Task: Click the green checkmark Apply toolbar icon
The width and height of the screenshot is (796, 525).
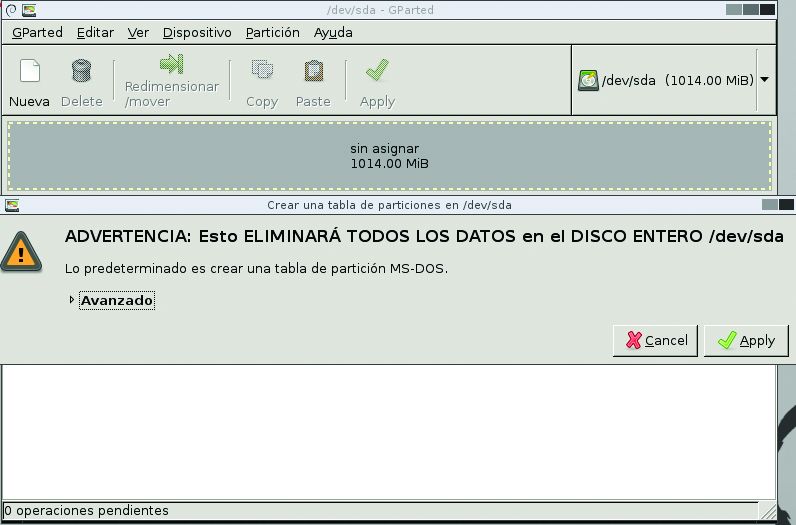Action: click(x=377, y=70)
